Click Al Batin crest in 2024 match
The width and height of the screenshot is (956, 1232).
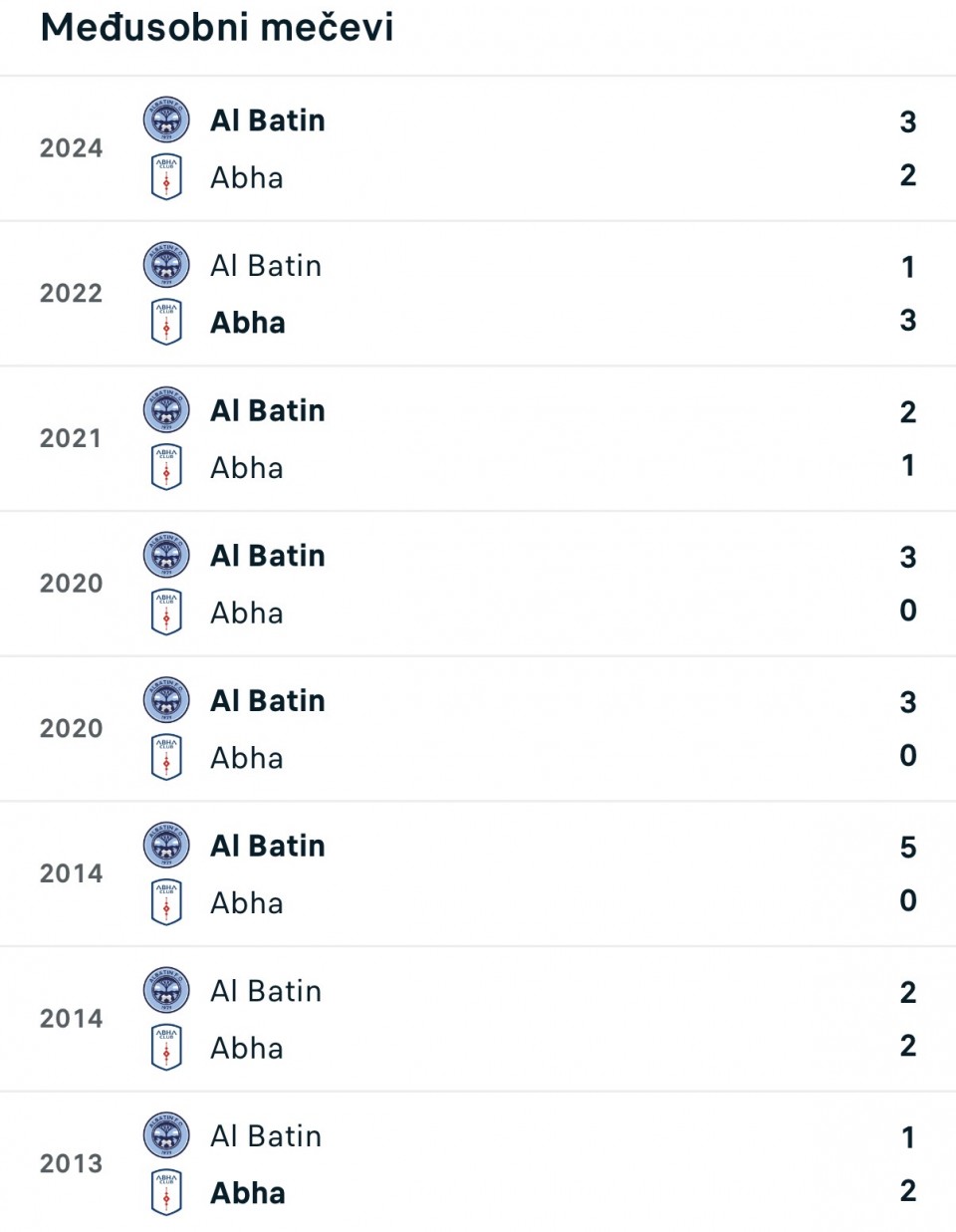(166, 121)
